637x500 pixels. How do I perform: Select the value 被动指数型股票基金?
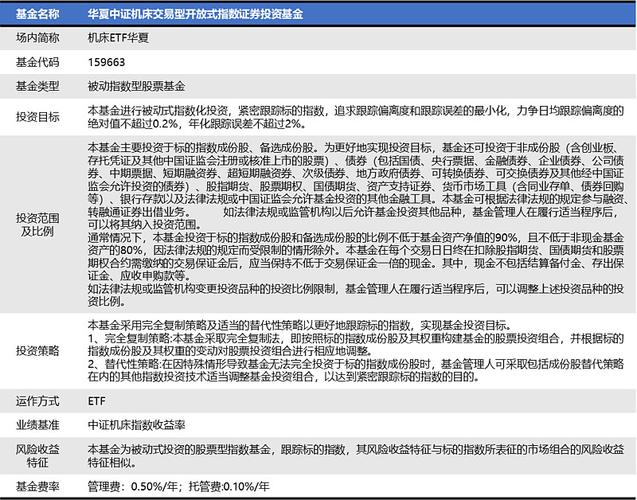136,86
